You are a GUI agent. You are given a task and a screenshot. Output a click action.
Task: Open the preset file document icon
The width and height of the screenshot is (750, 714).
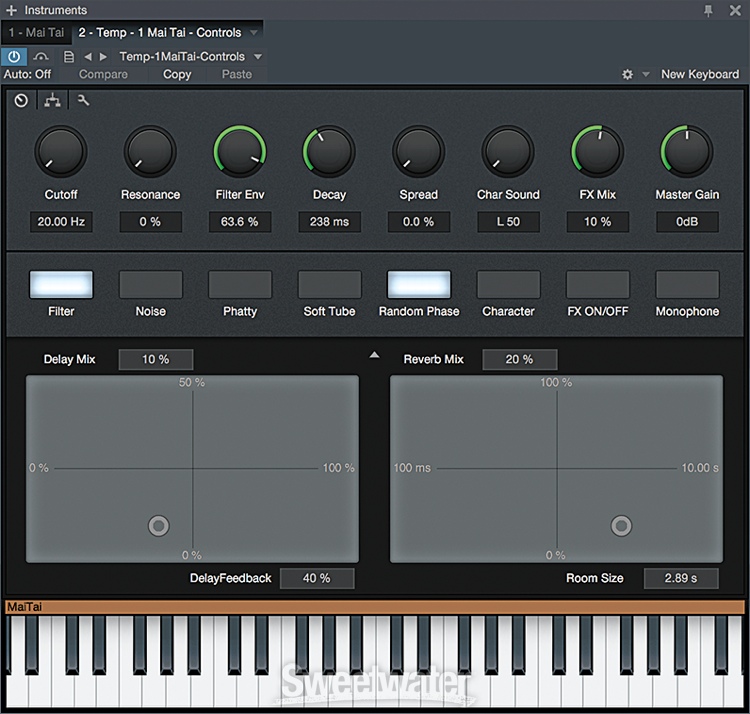[x=69, y=57]
